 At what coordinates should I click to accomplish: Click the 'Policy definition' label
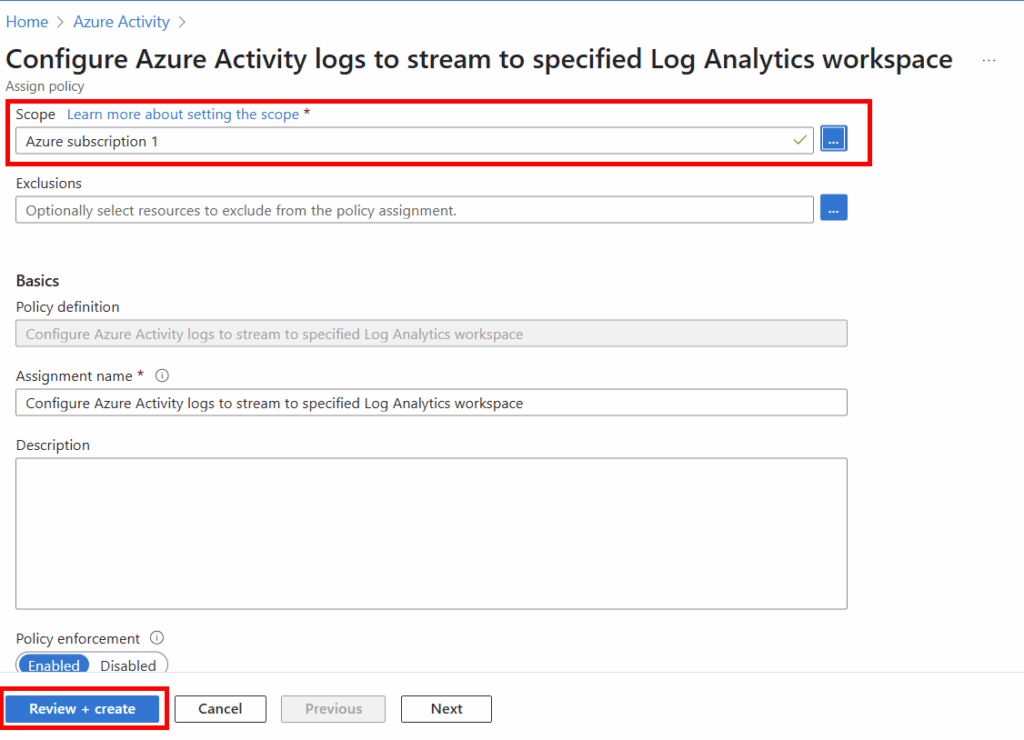68,307
